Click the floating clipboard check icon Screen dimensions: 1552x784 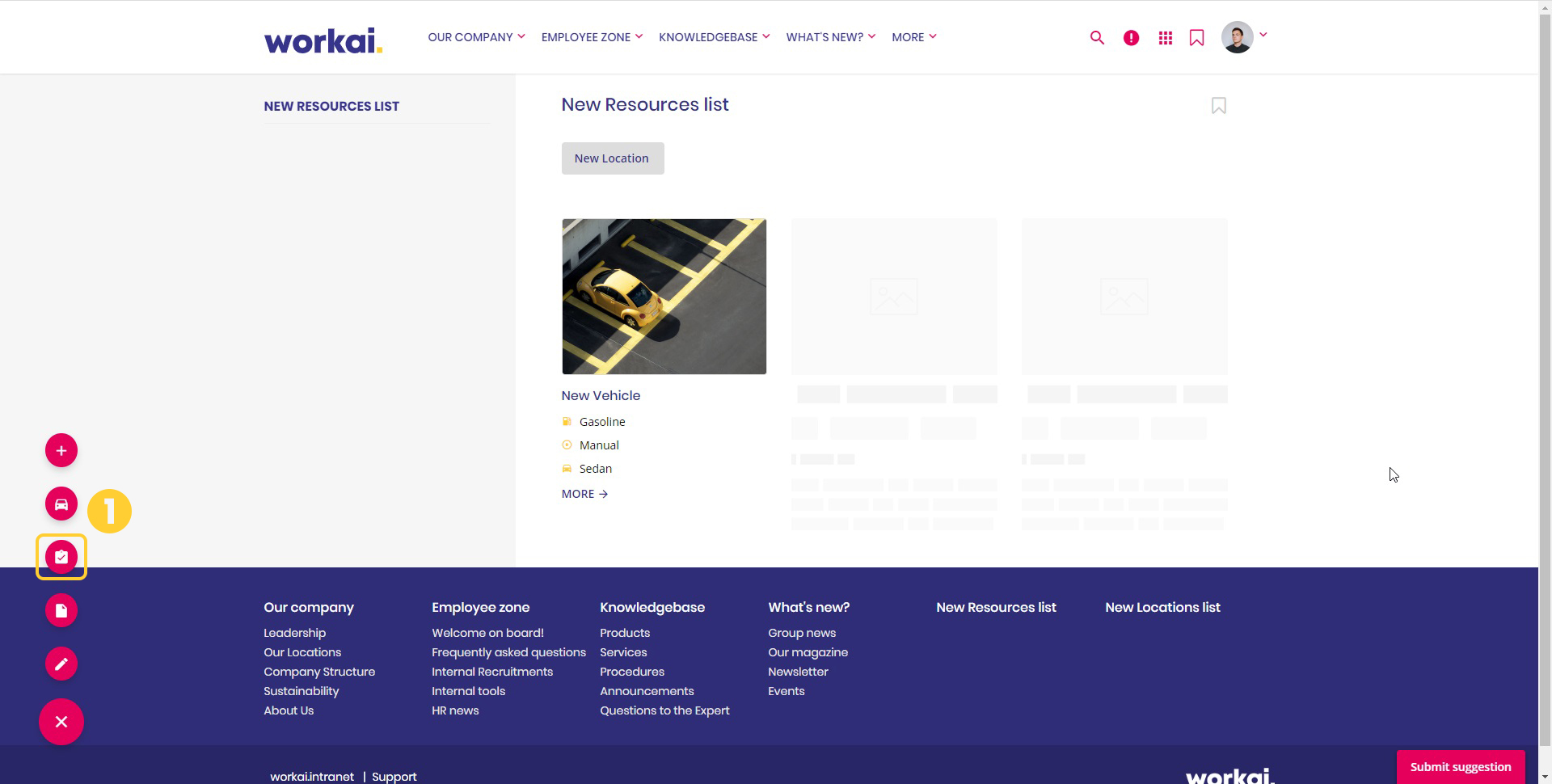pyautogui.click(x=61, y=557)
